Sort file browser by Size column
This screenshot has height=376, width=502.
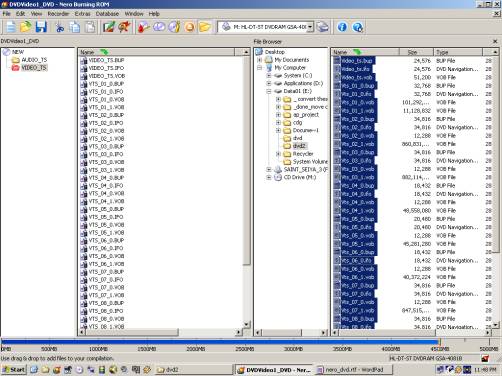click(x=416, y=52)
